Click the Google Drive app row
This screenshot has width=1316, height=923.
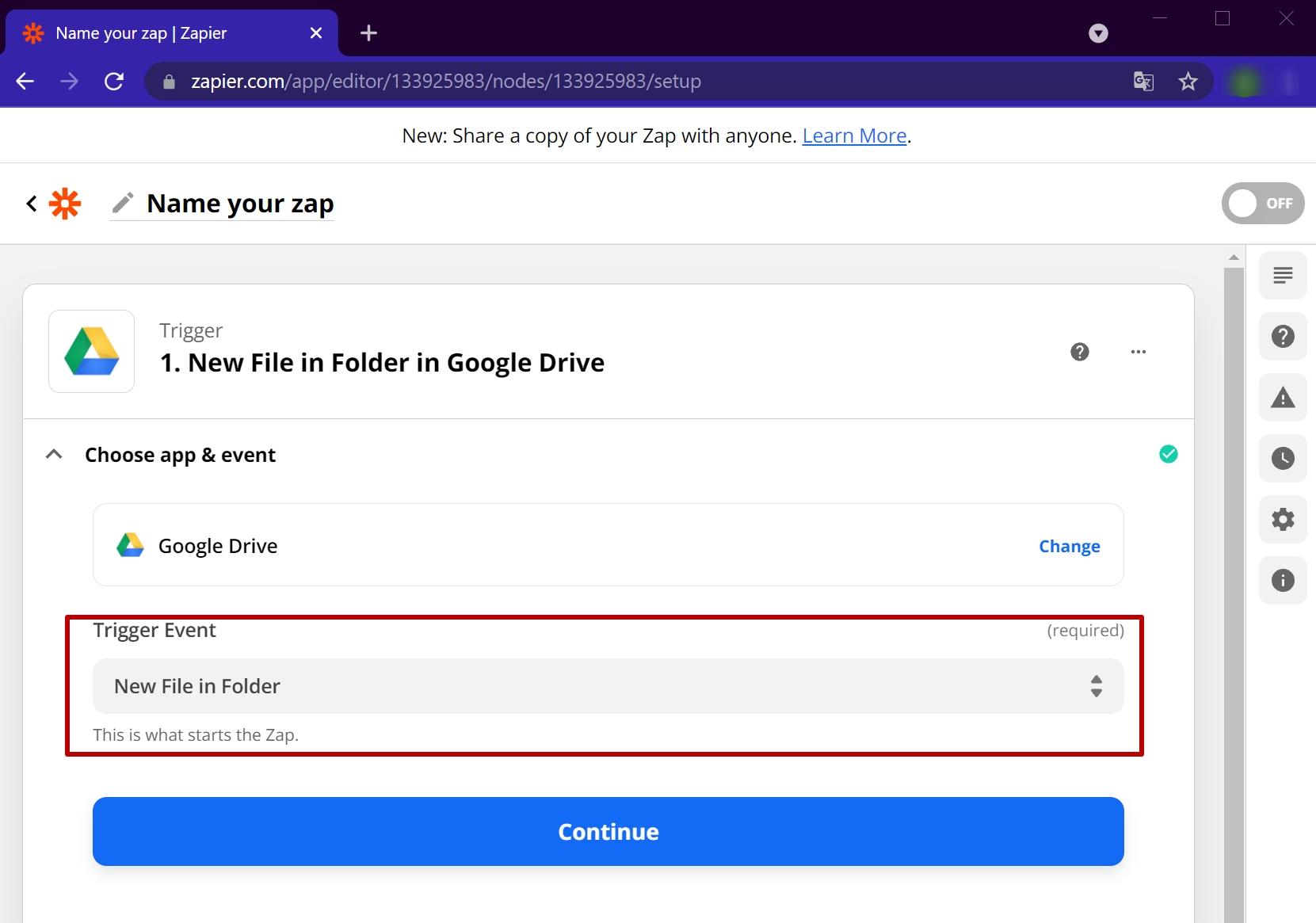pyautogui.click(x=608, y=545)
